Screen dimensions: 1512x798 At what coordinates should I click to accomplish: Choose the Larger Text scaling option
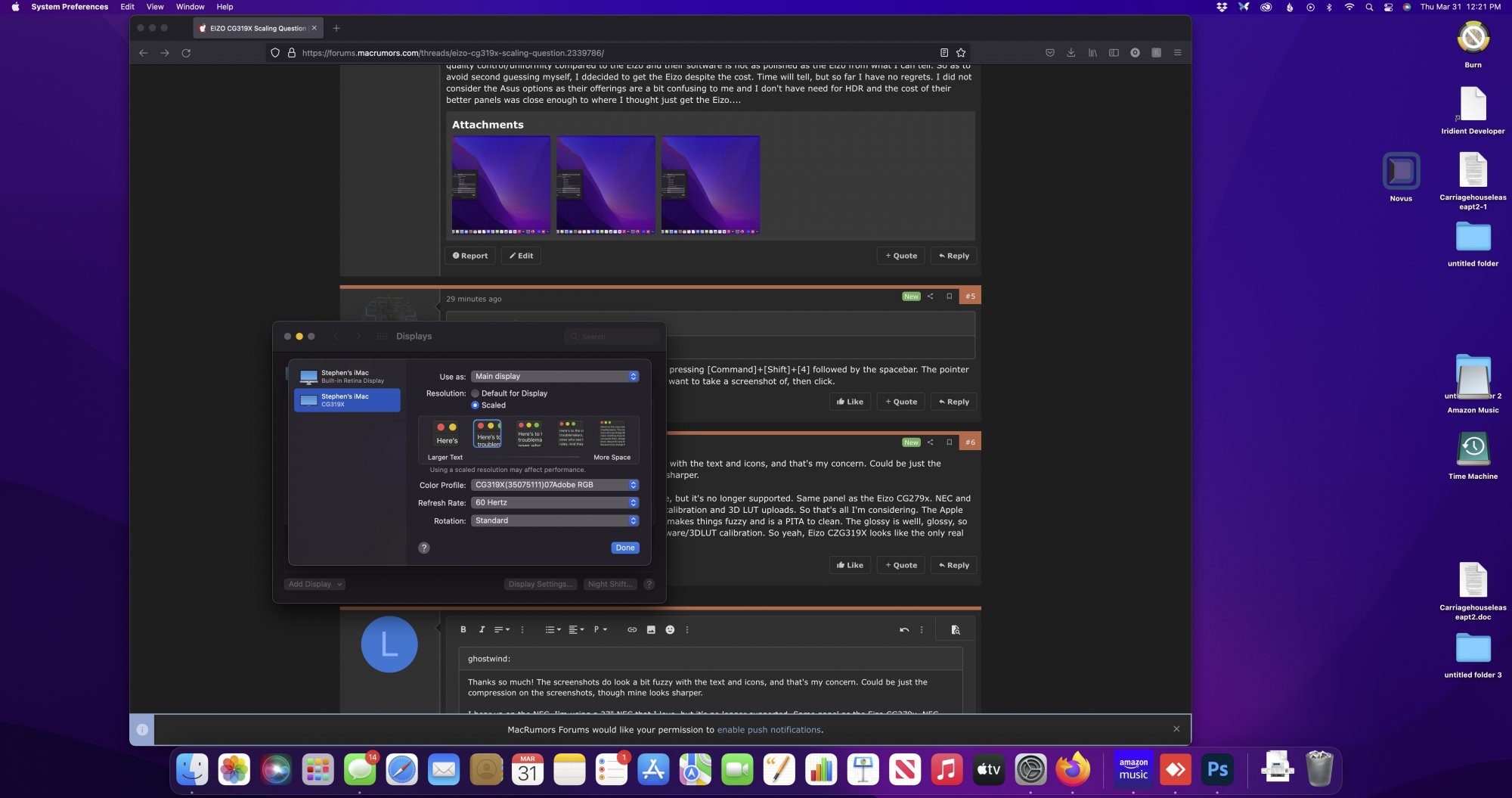tap(447, 434)
